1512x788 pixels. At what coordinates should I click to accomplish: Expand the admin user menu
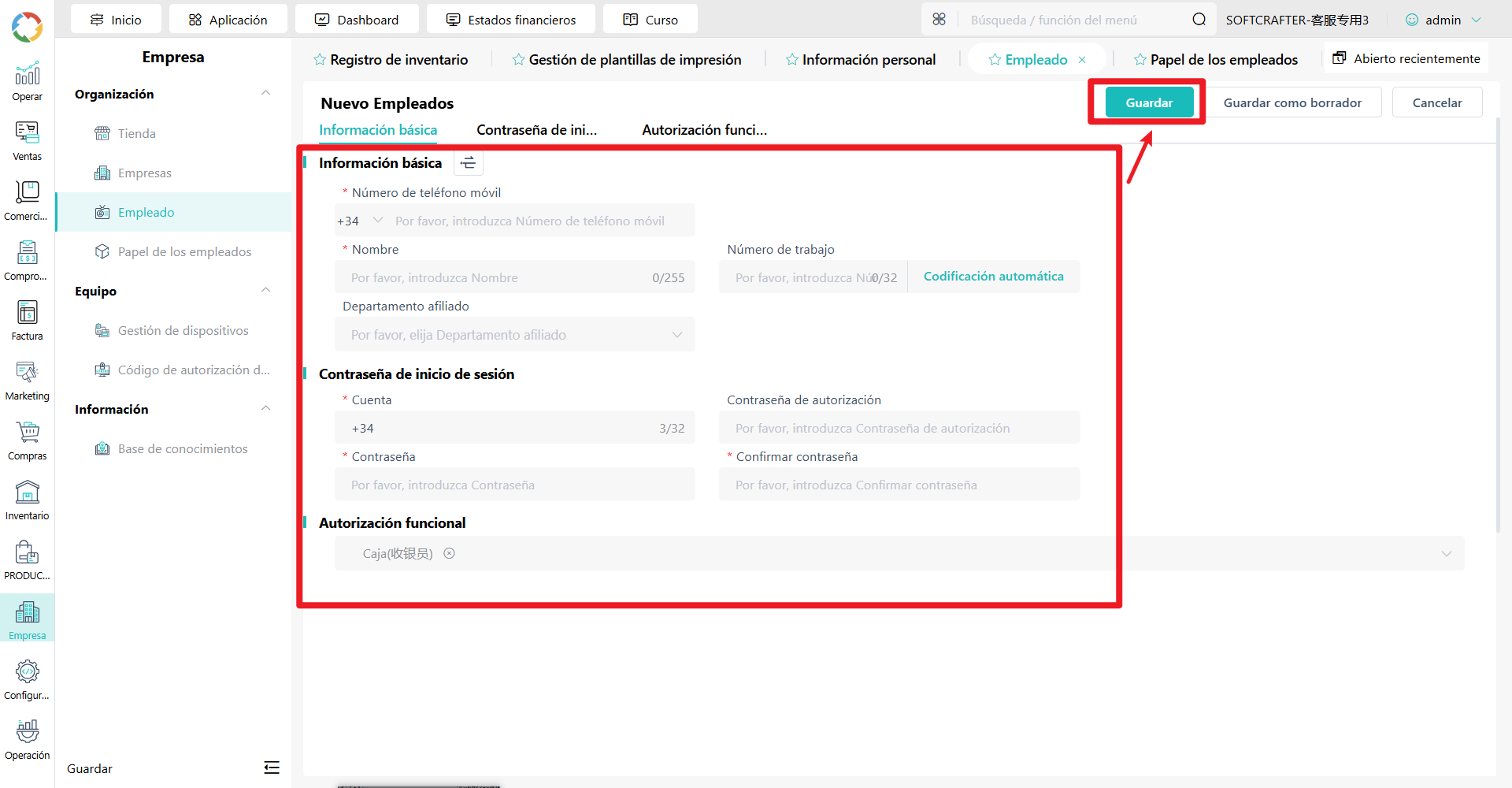(x=1443, y=20)
